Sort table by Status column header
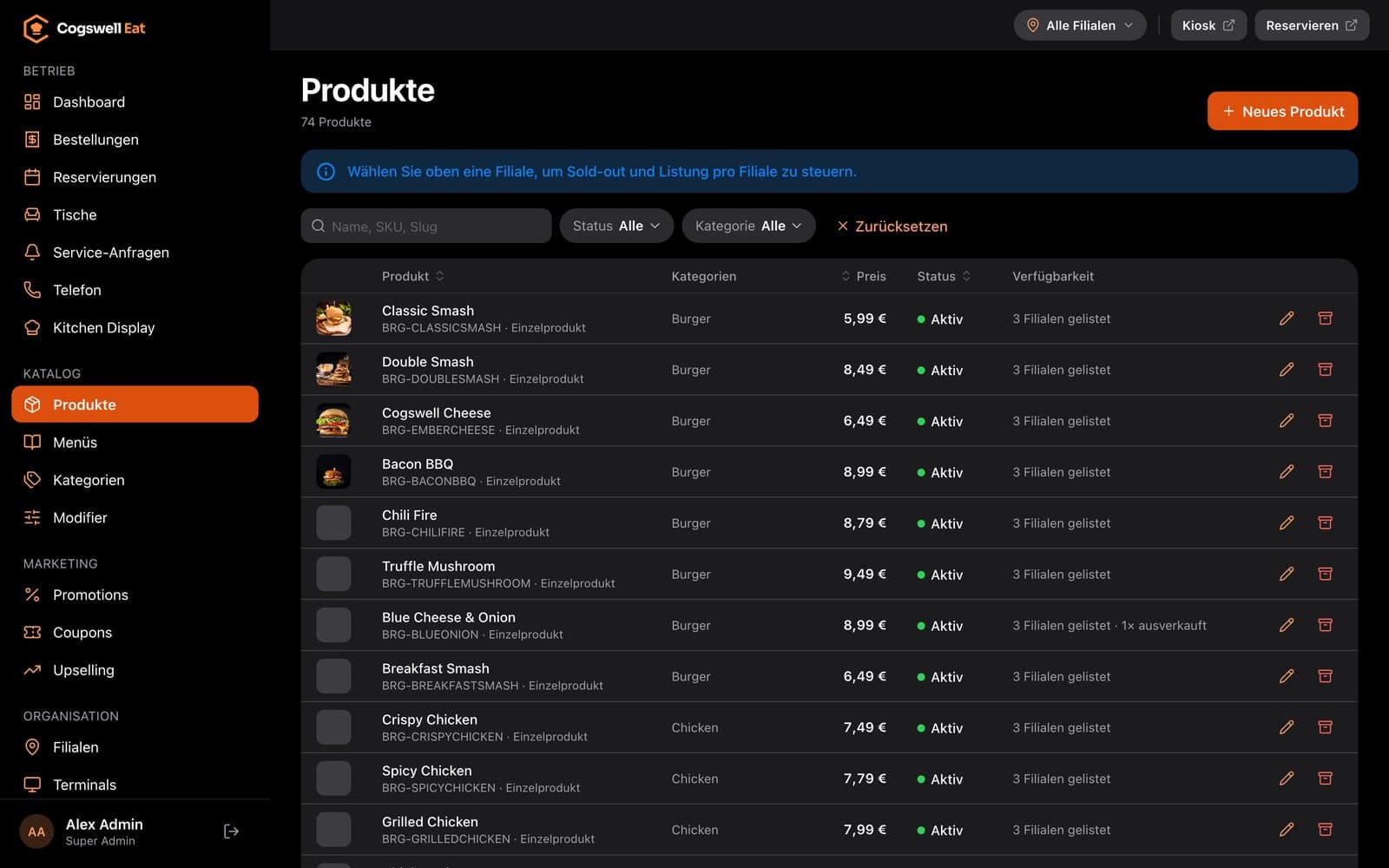This screenshot has width=1389, height=868. click(944, 276)
